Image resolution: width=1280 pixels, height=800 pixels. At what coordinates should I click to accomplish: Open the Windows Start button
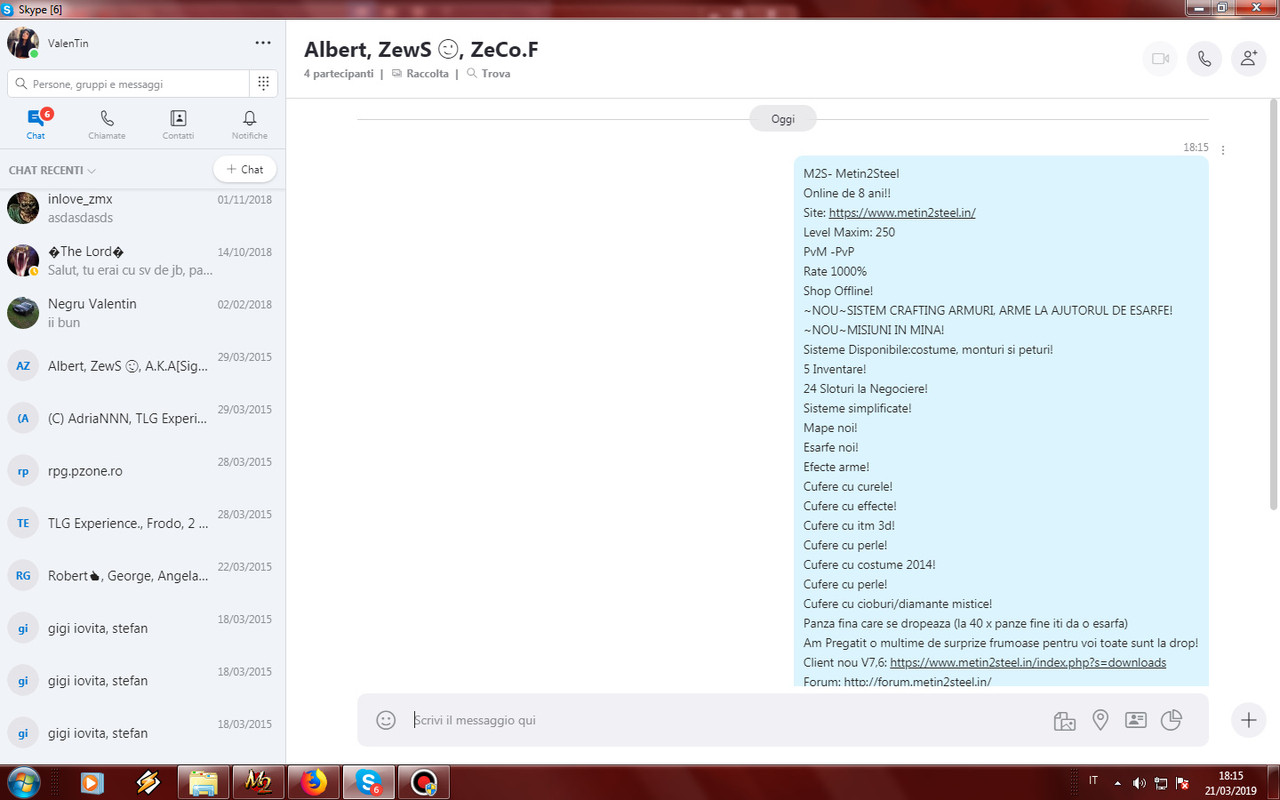[x=22, y=782]
